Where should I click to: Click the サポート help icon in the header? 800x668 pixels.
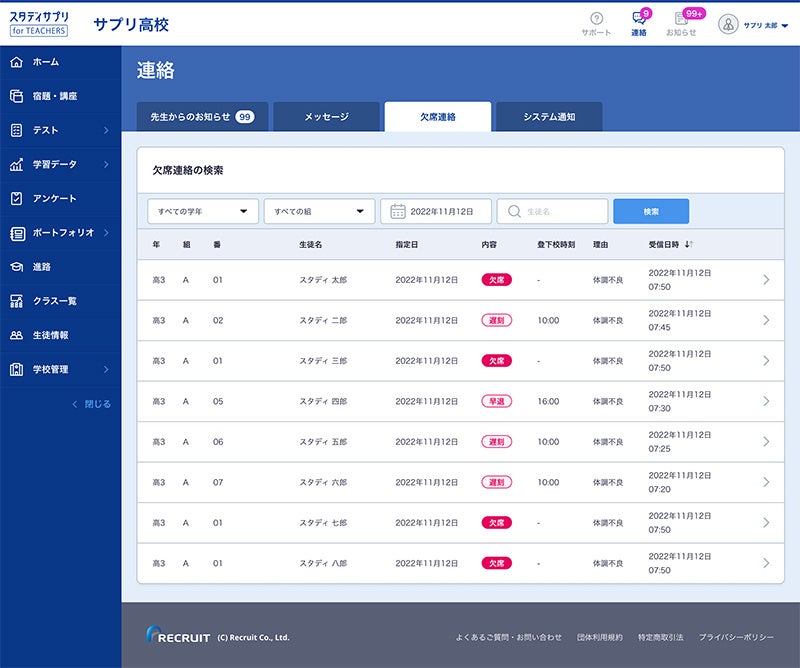click(x=594, y=21)
